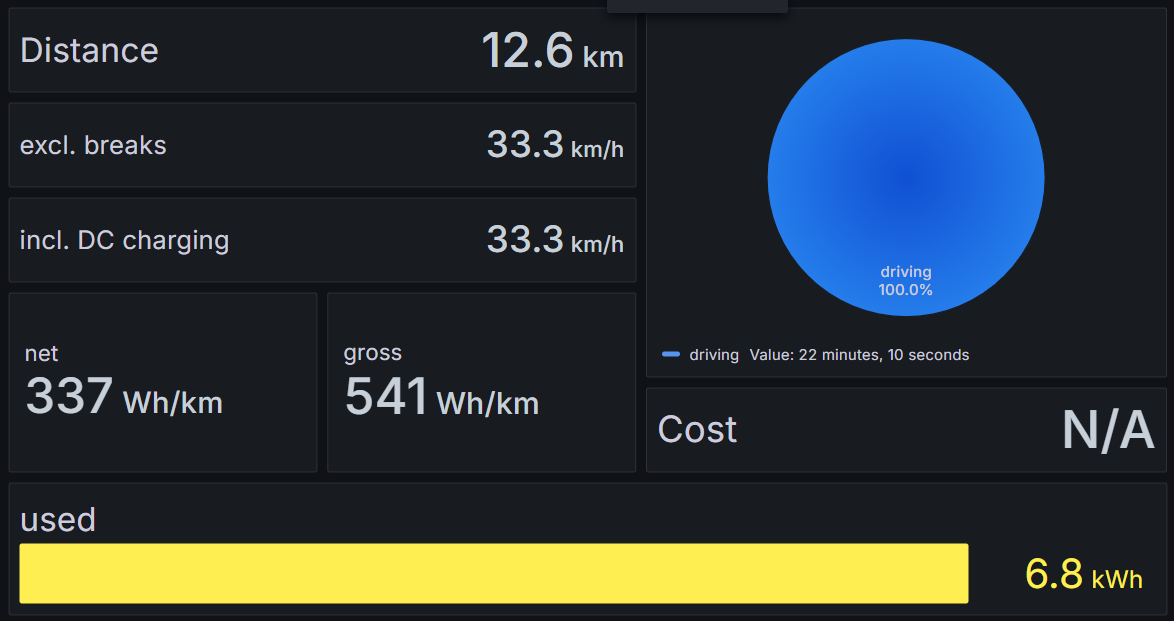Click the yellow used energy bar gauge
Screen dimensions: 1174x621
click(494, 574)
